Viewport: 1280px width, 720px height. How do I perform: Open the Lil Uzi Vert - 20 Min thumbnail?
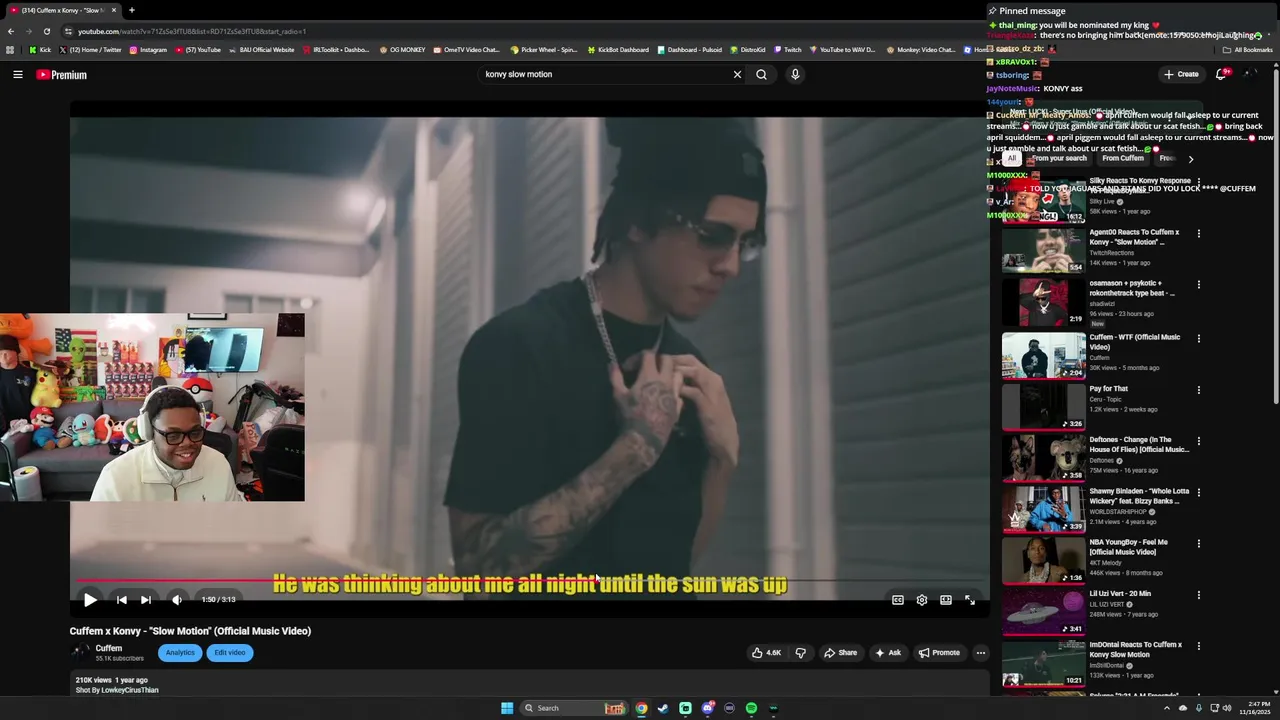(1044, 612)
